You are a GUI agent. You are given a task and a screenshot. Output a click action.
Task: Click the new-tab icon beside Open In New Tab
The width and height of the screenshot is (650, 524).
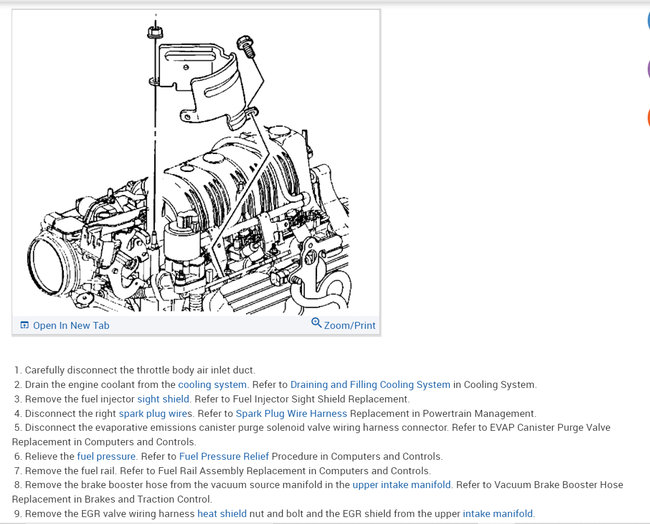click(24, 325)
